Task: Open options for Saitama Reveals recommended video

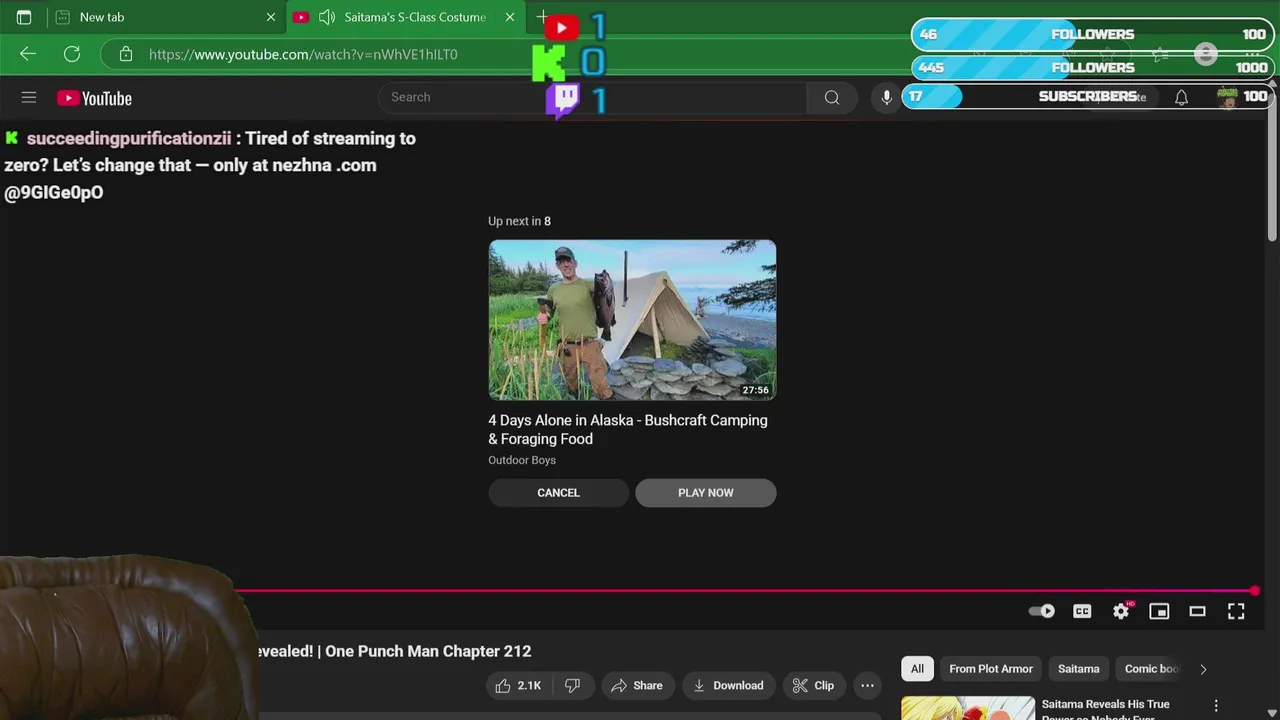Action: (1216, 706)
